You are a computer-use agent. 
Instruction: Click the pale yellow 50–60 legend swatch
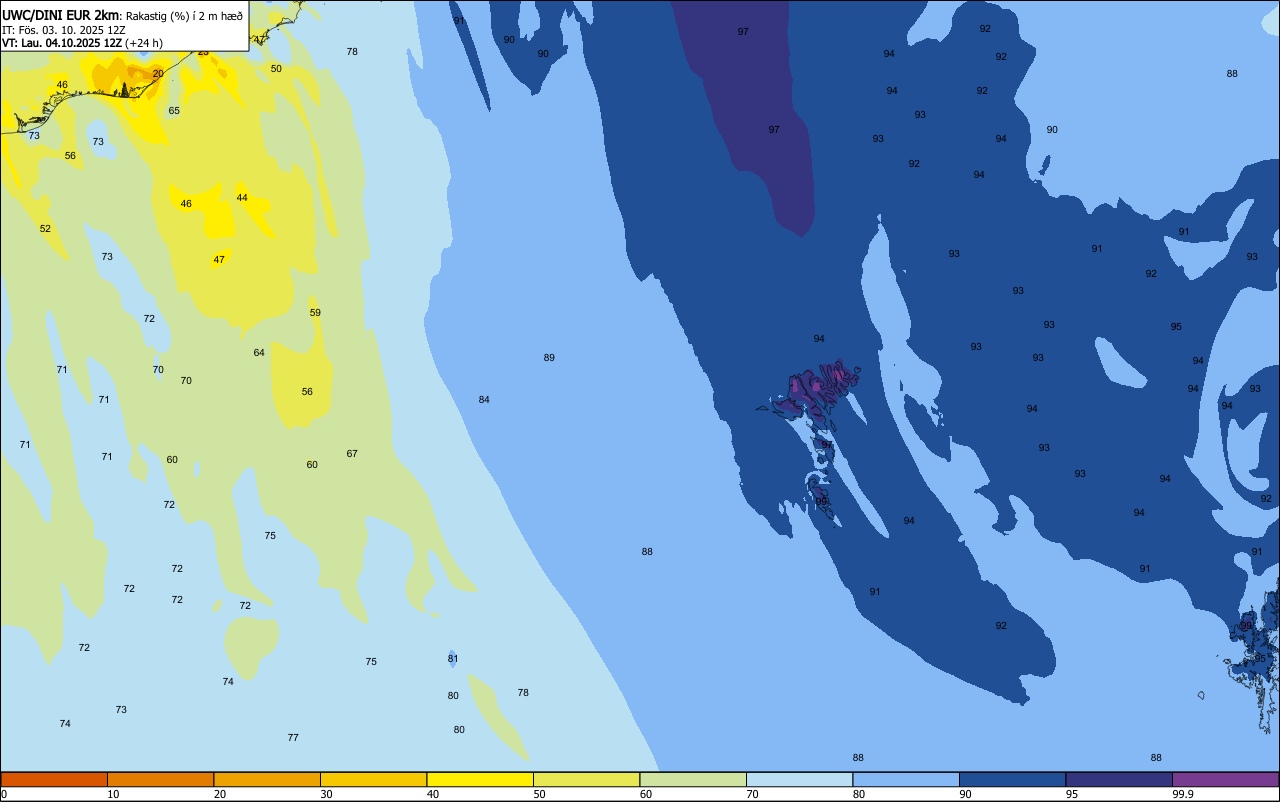(586, 780)
